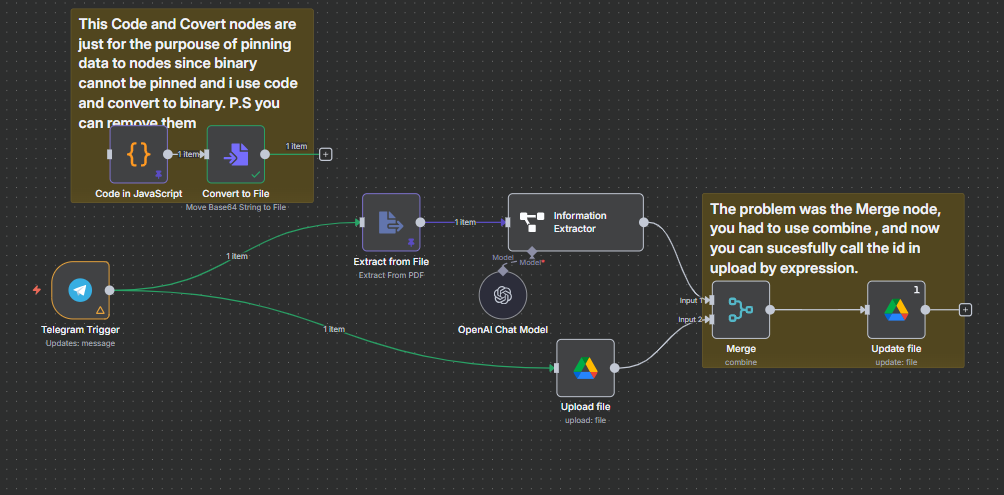Screen dimensions: 1004x495
Task: Click the Merge node's Input 2 connector
Action: [x=710, y=320]
